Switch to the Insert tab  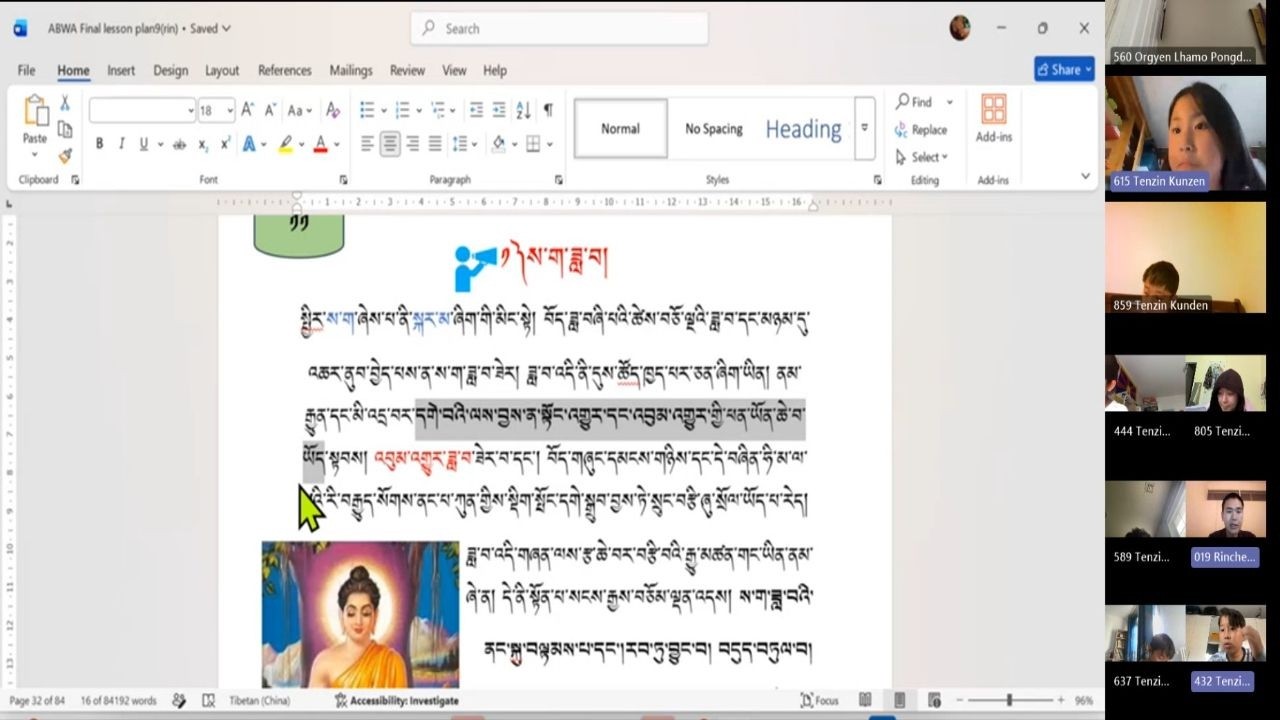[x=121, y=70]
